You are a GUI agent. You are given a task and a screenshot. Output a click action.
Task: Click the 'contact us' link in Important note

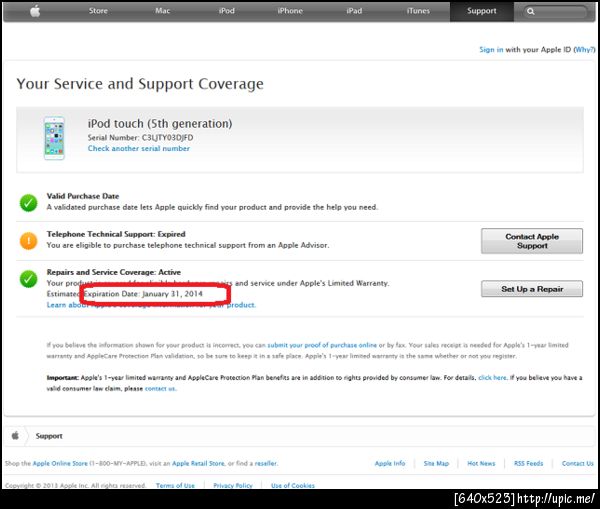[x=160, y=388]
